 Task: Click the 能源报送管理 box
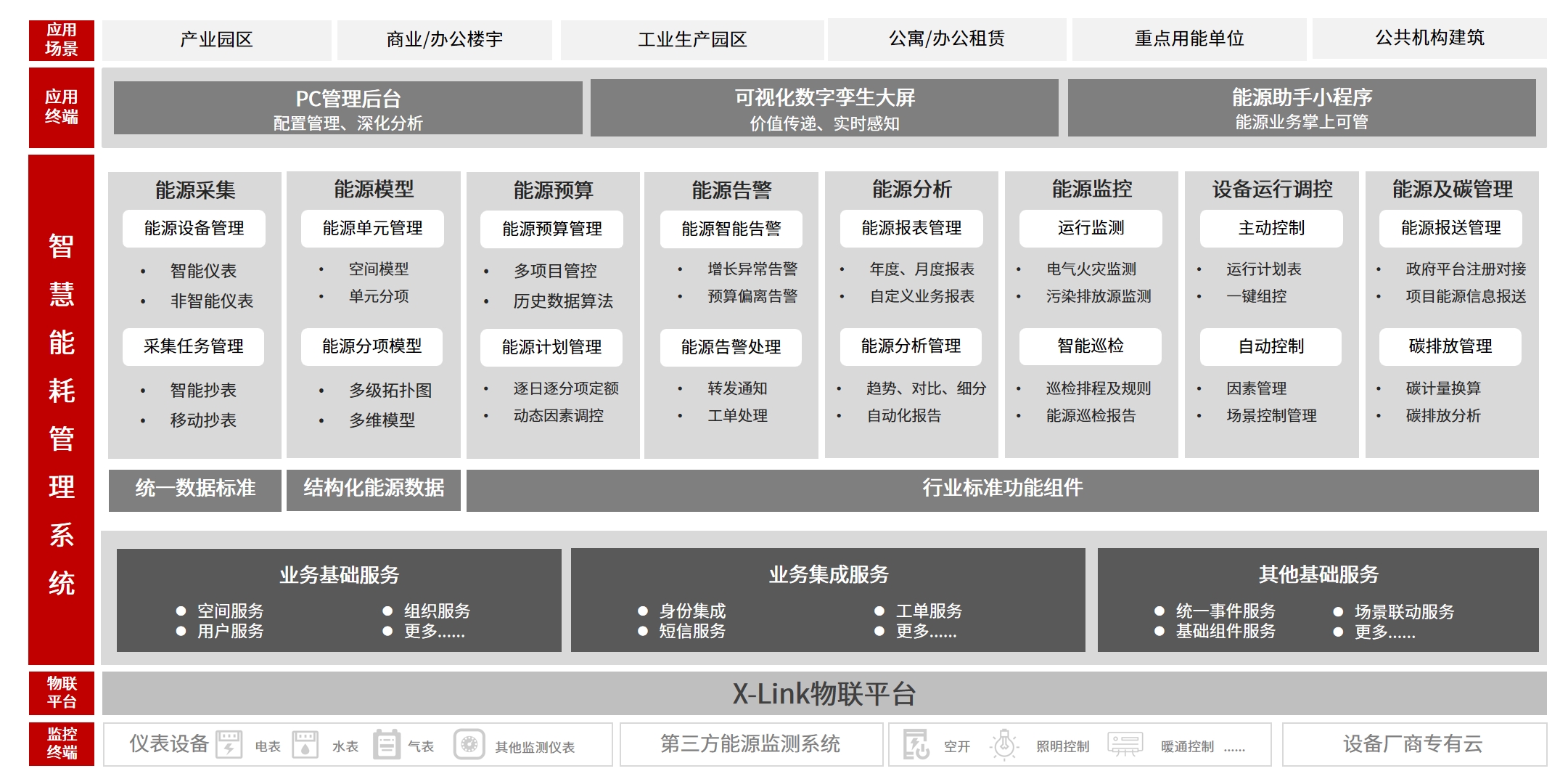1450,229
